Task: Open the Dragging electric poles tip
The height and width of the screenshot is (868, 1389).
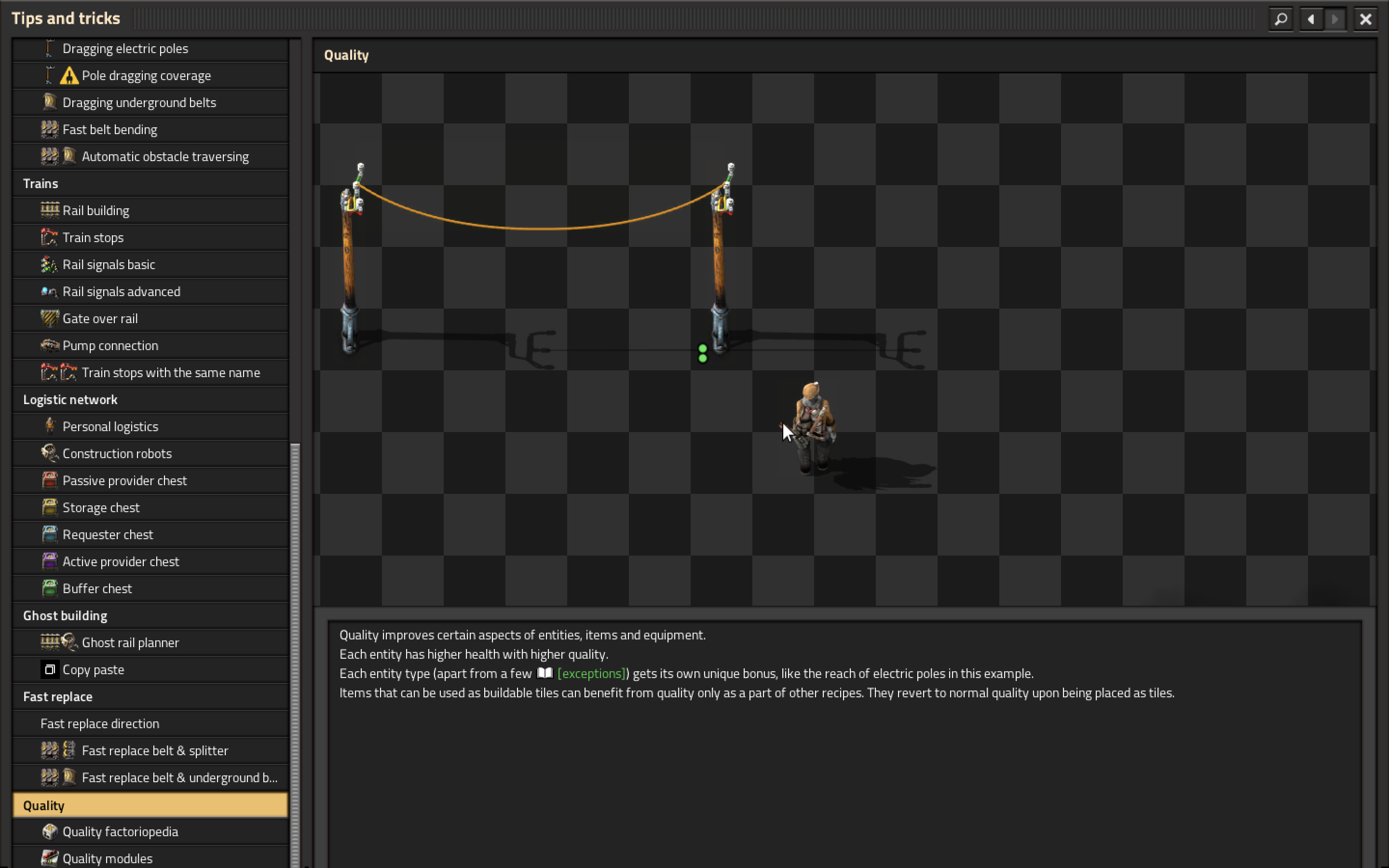Action: tap(150, 49)
